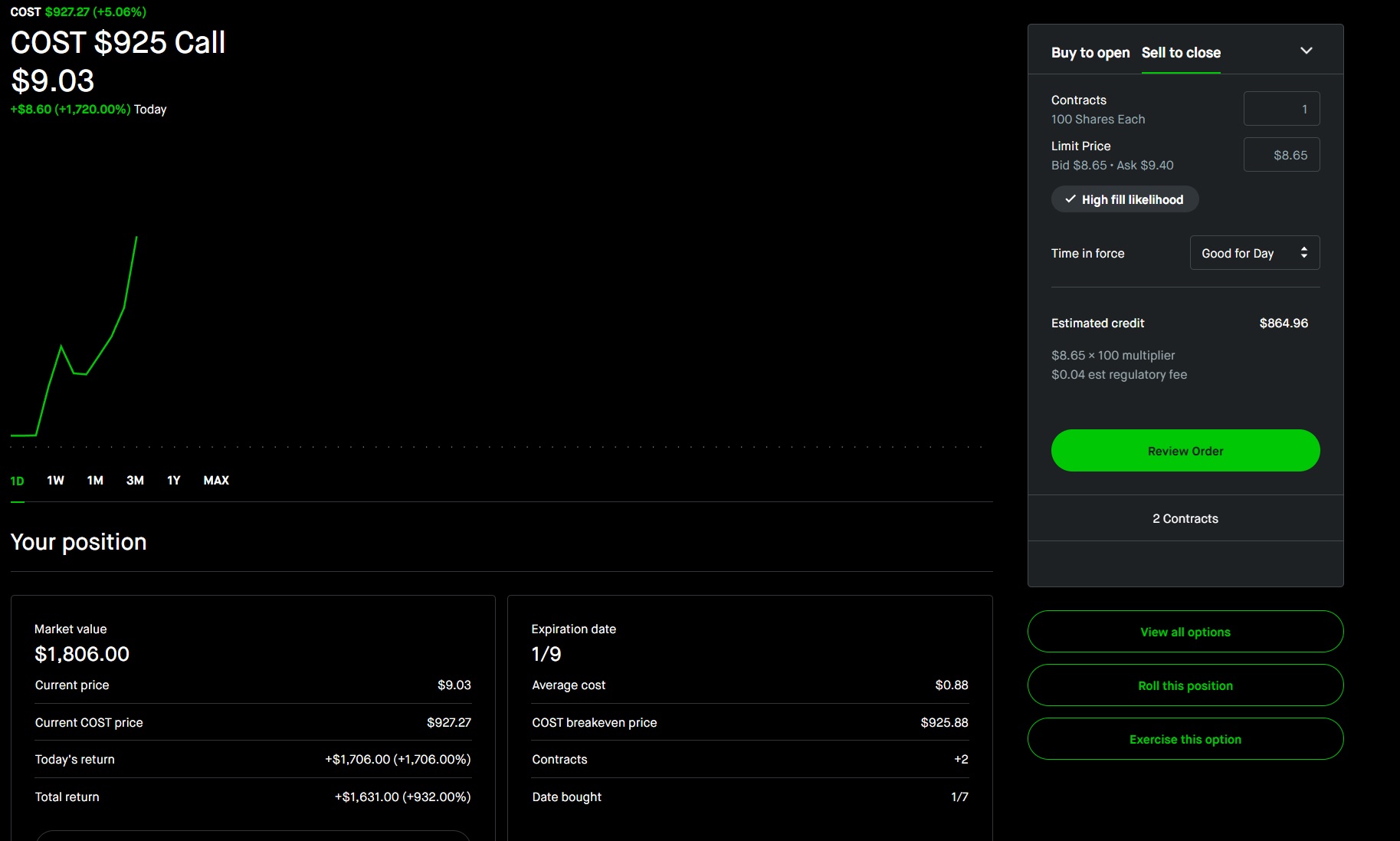The width and height of the screenshot is (1400, 841).
Task: Click the Expiration date 1/9 value
Action: click(546, 654)
